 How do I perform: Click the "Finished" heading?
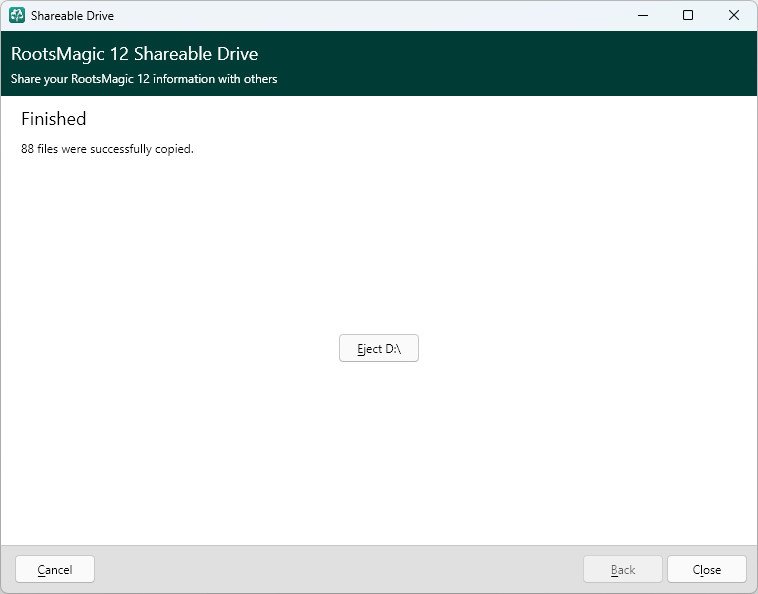pos(54,119)
